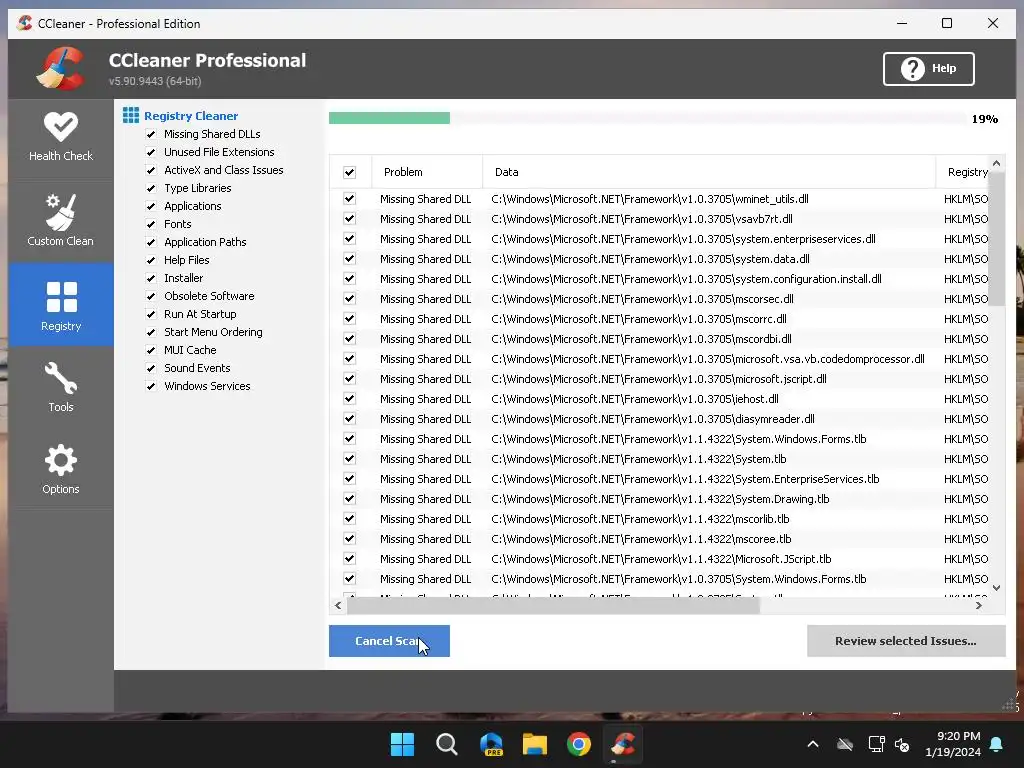Click the horizontal scrollbar right arrow
Image resolution: width=1024 pixels, height=768 pixels.
978,605
